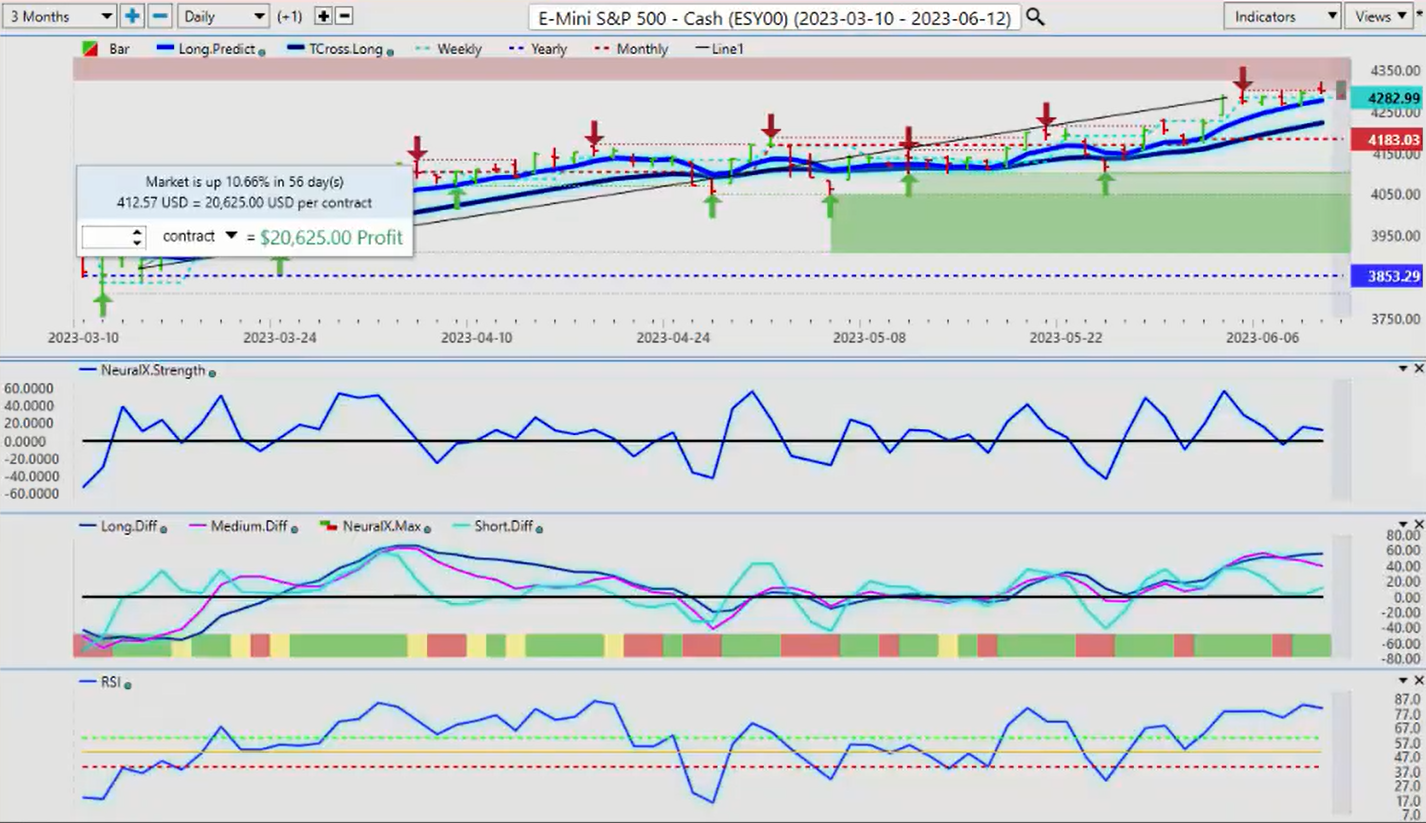The width and height of the screenshot is (1426, 823).
Task: Click the NeuralX.Strength legend label
Action: point(153,370)
